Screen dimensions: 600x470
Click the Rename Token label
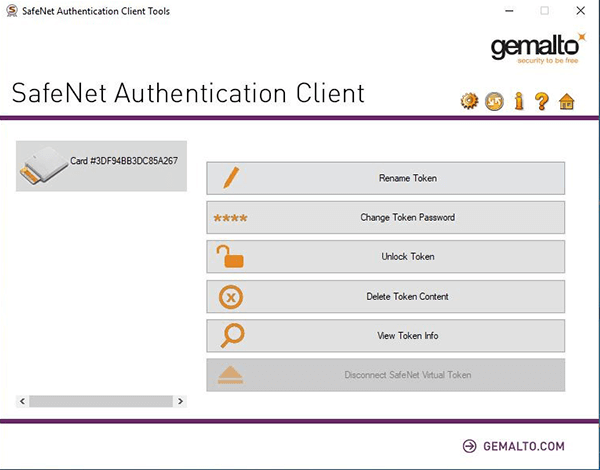pyautogui.click(x=408, y=178)
